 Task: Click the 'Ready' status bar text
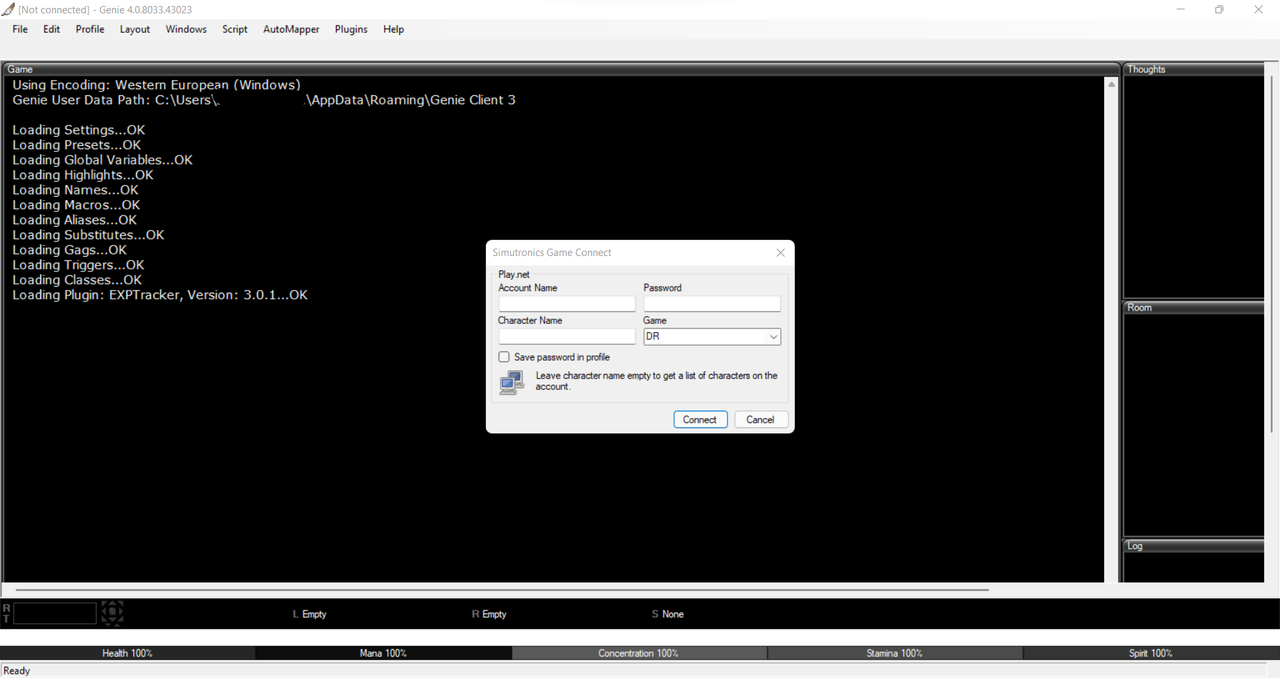(17, 671)
